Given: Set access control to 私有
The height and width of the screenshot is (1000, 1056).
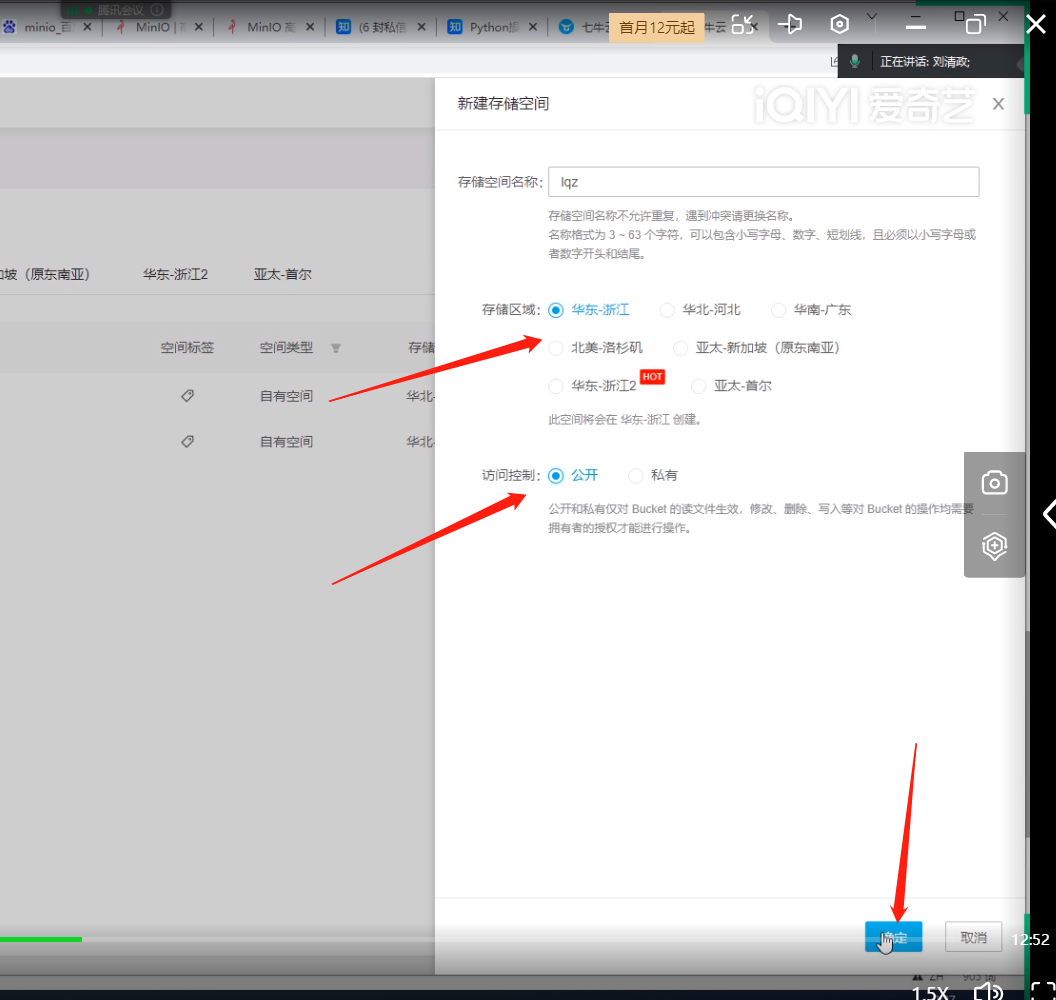Looking at the screenshot, I should (x=635, y=475).
